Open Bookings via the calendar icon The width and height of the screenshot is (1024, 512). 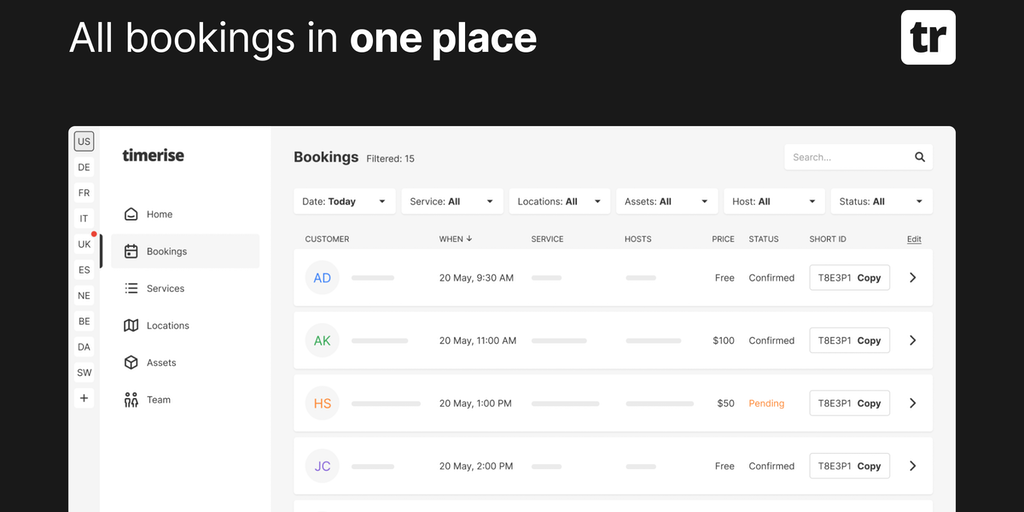(x=131, y=252)
